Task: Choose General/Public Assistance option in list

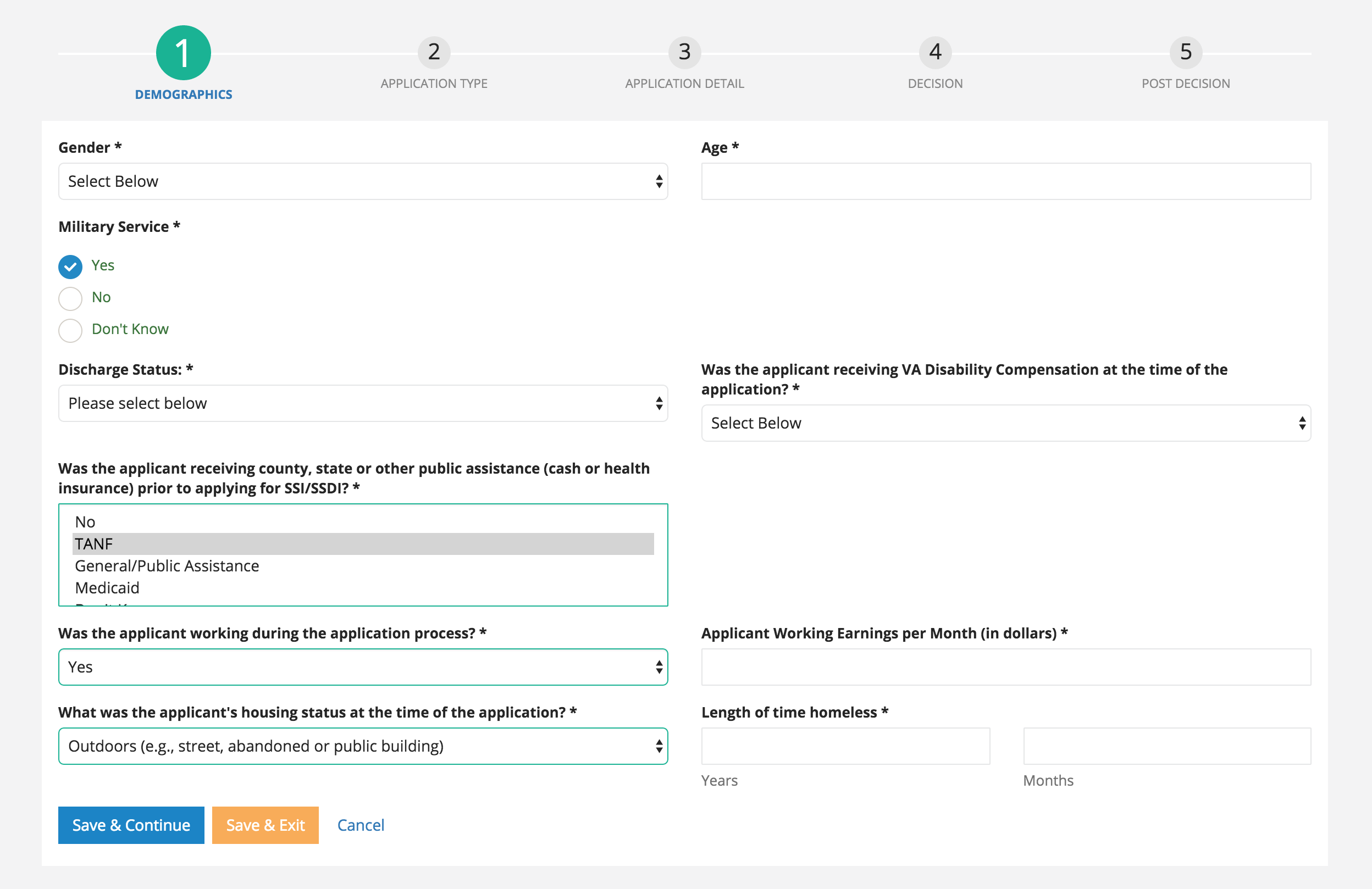Action: pyautogui.click(x=167, y=566)
